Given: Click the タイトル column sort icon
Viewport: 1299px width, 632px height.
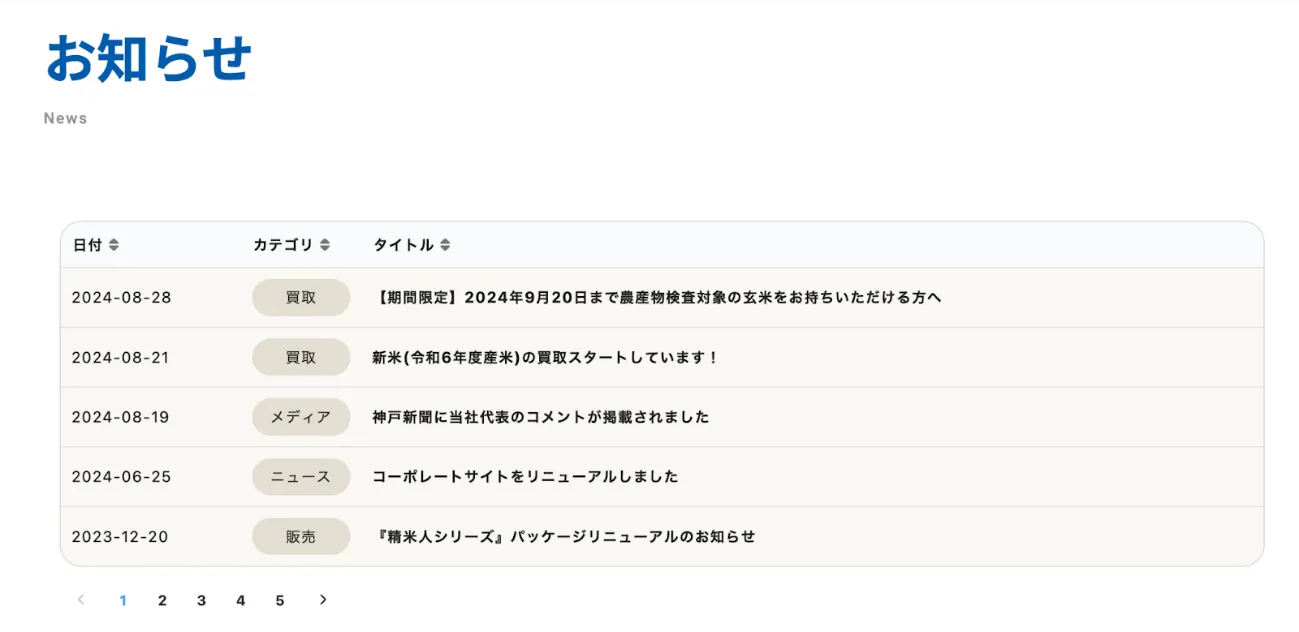Looking at the screenshot, I should point(445,245).
